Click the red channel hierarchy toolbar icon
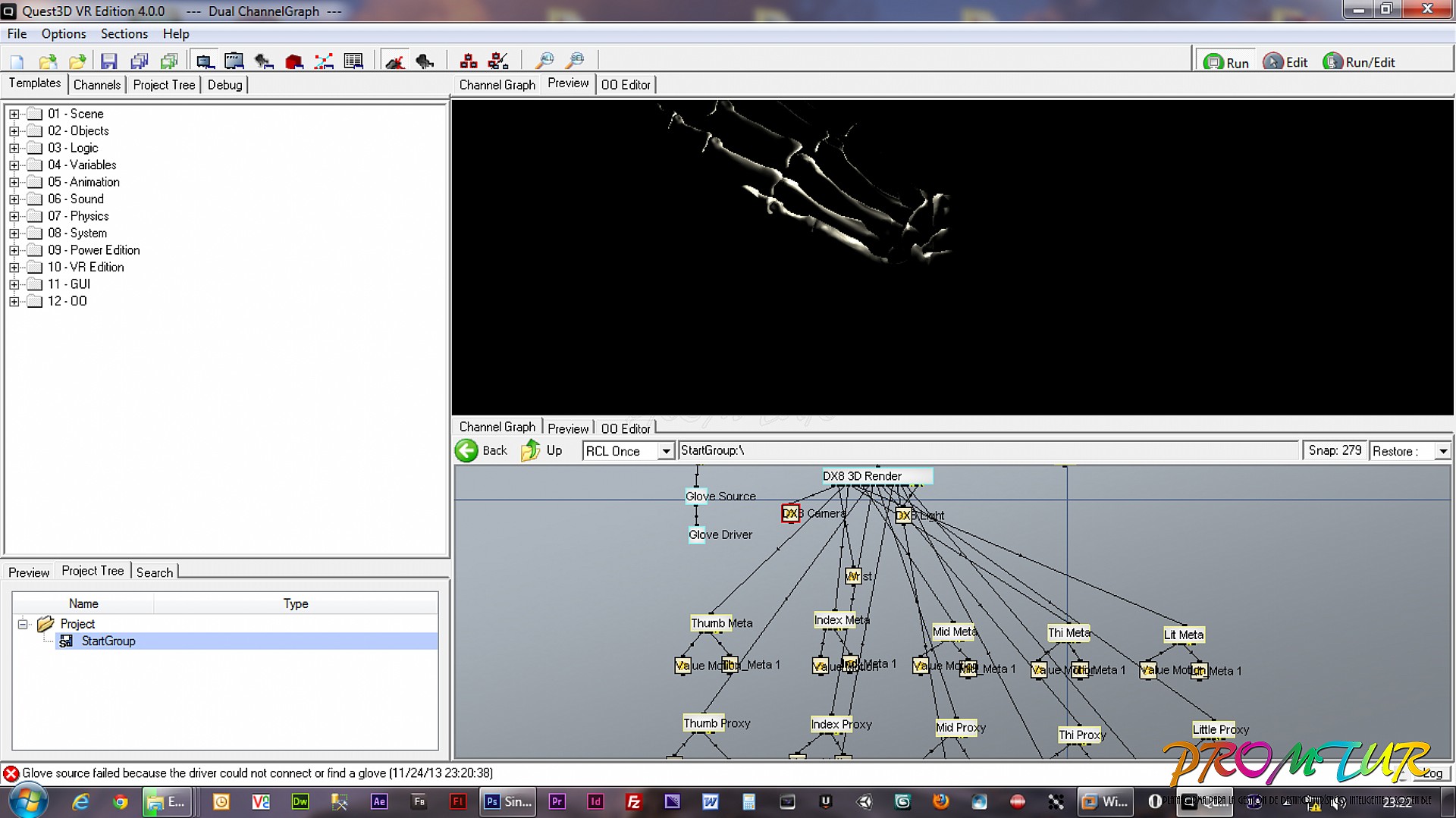This screenshot has height=818, width=1456. pyautogui.click(x=469, y=62)
